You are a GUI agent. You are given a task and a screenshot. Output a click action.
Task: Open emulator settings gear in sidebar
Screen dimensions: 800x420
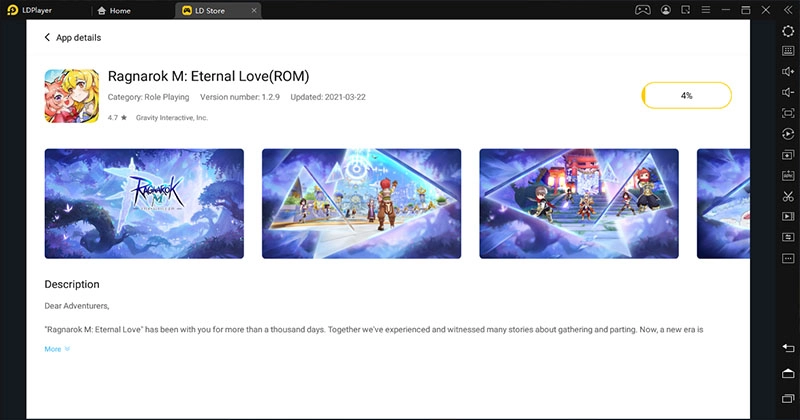pyautogui.click(x=788, y=31)
